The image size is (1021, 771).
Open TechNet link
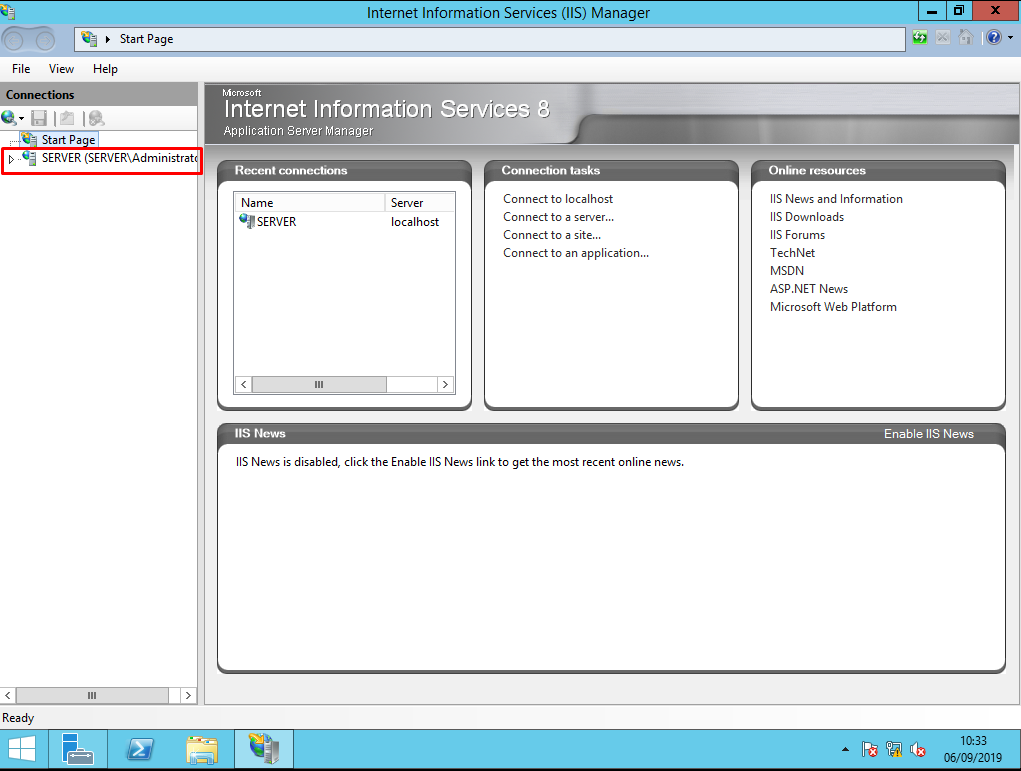coord(792,253)
